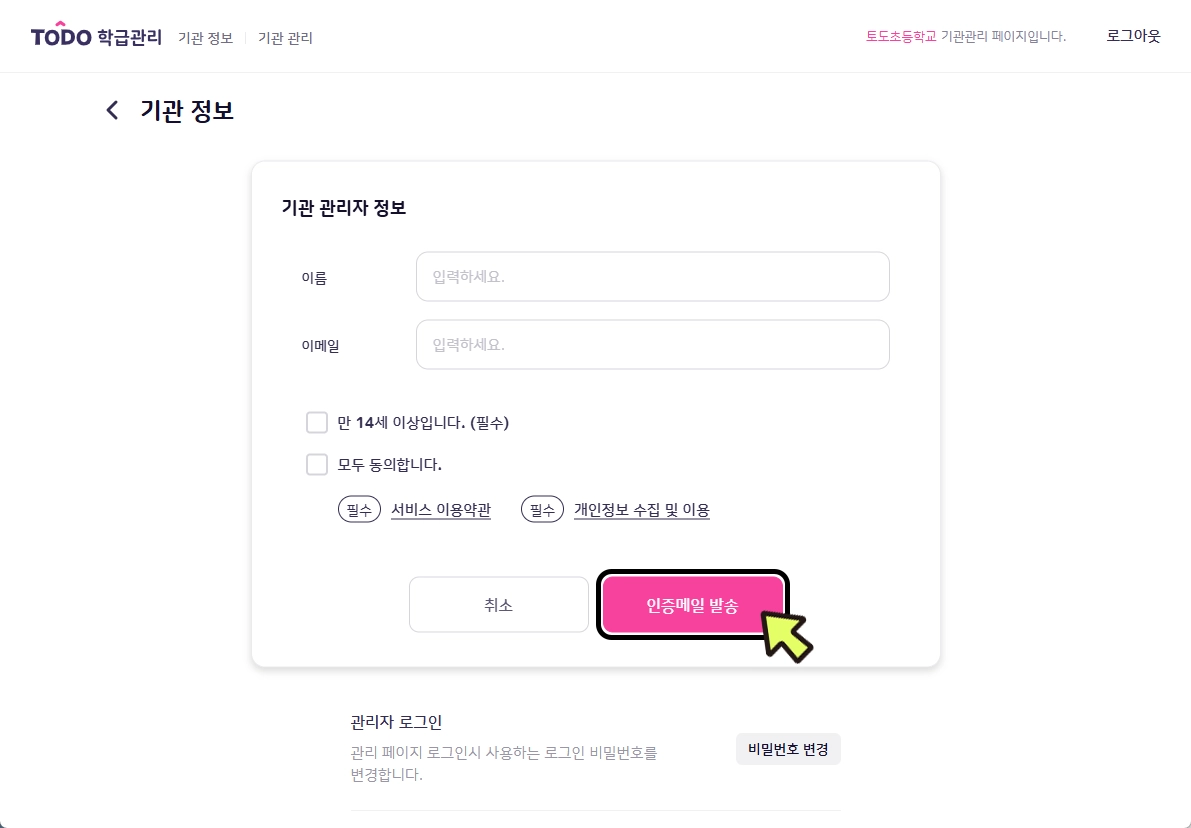This screenshot has width=1191, height=828.
Task: Click the 만 14세 이상입니다 (필수) label text
Action: click(x=423, y=423)
